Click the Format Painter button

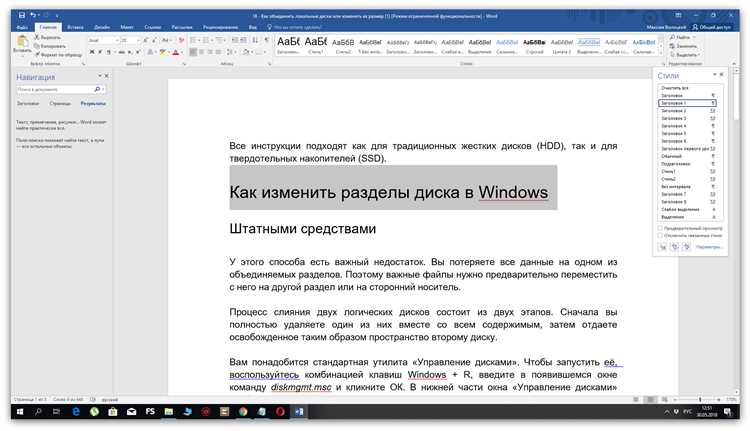click(56, 55)
